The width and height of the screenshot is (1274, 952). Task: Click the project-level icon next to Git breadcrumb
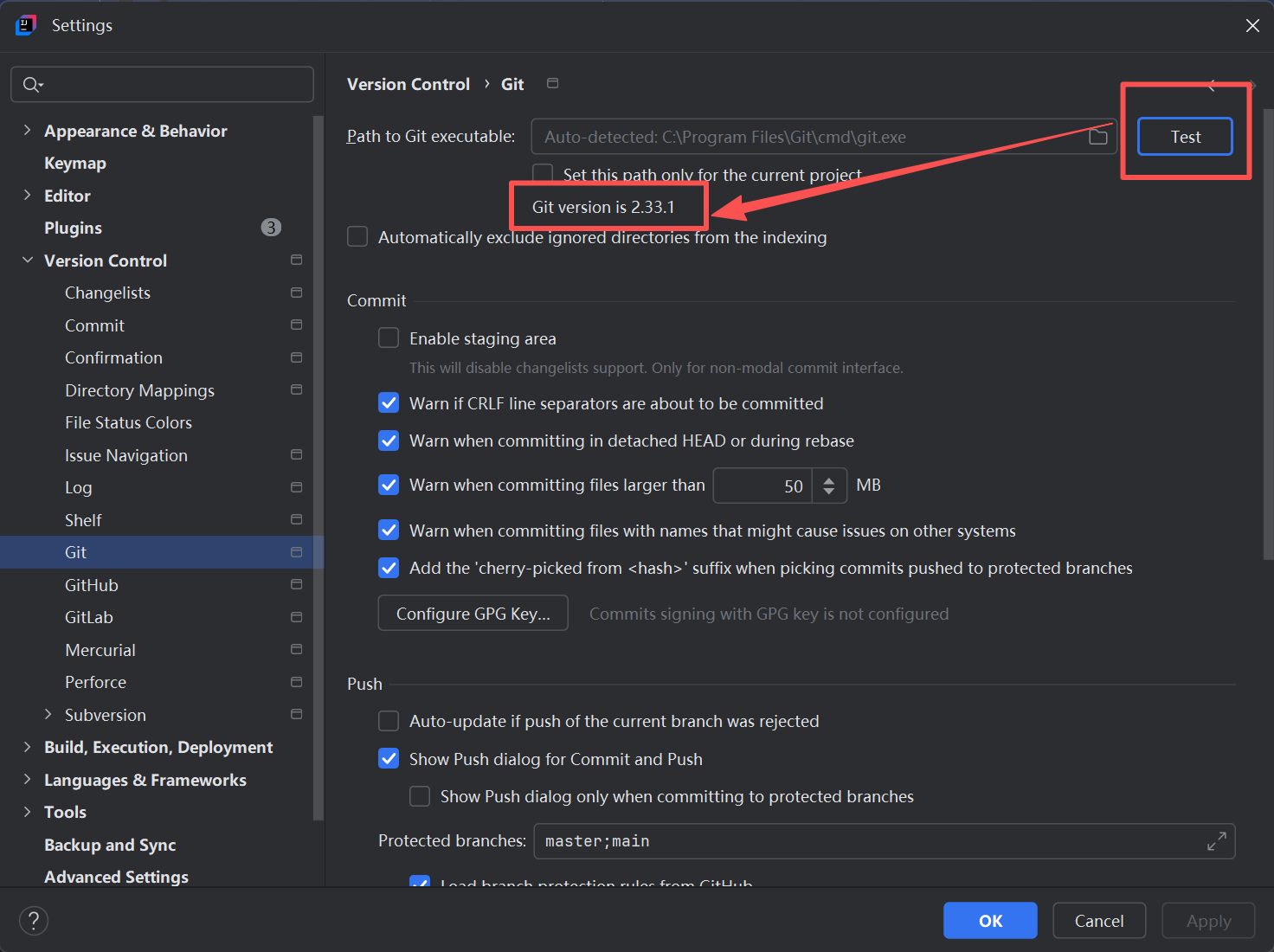[552, 83]
